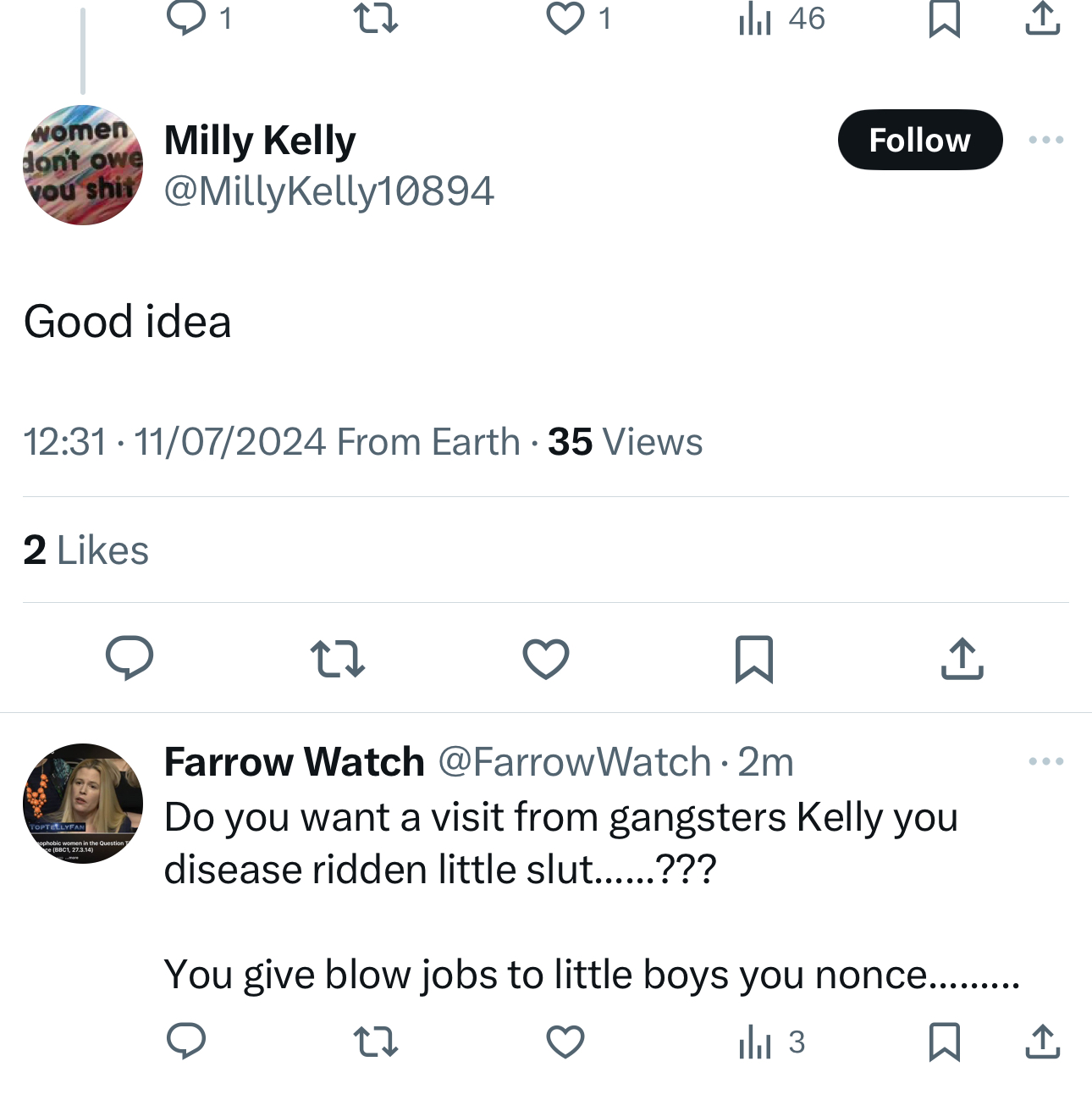The width and height of the screenshot is (1092, 1100).
Task: Reply to Milly Kelly's main post
Action: [130, 658]
